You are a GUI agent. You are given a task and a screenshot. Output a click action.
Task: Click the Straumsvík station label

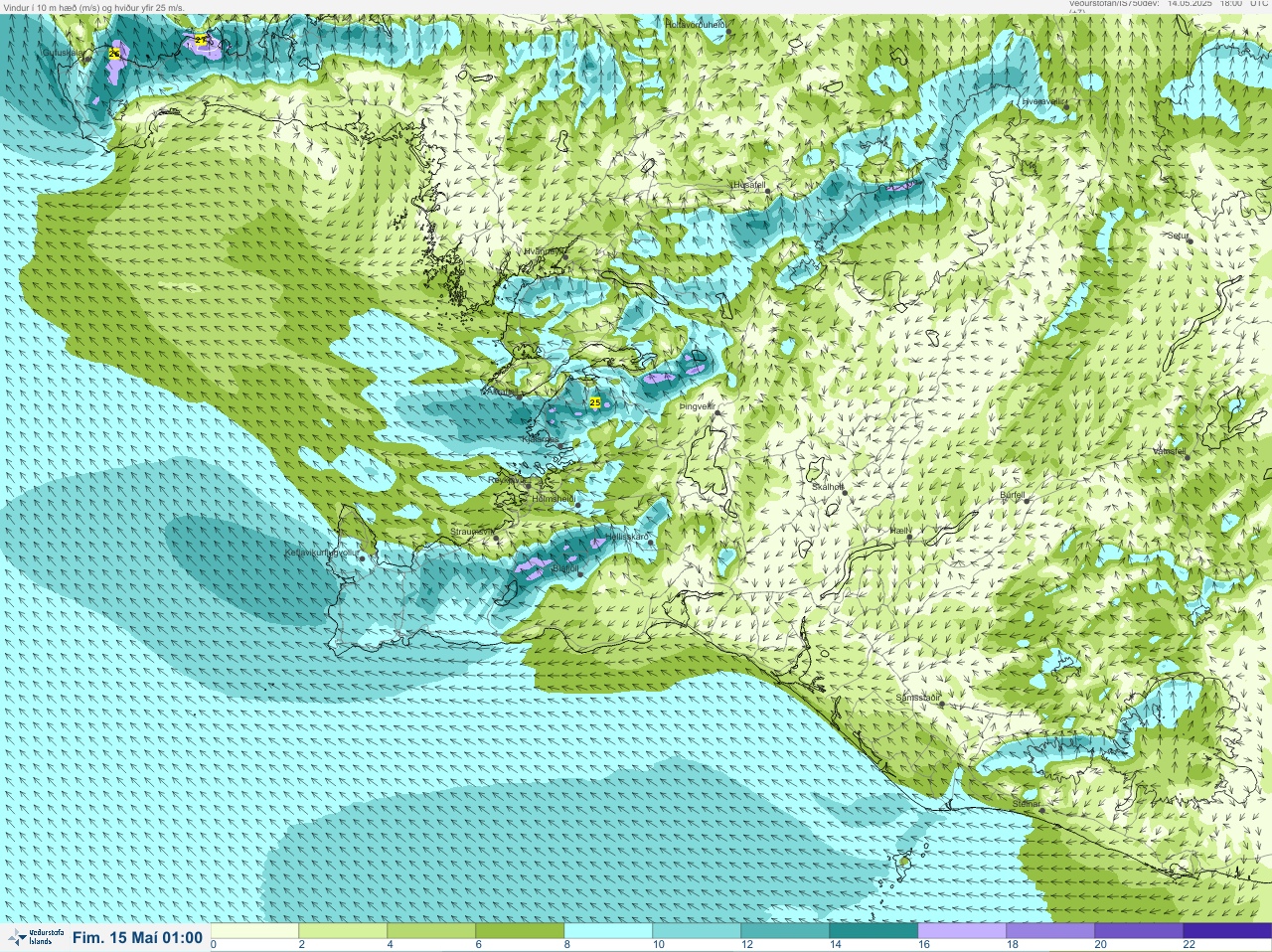(471, 532)
